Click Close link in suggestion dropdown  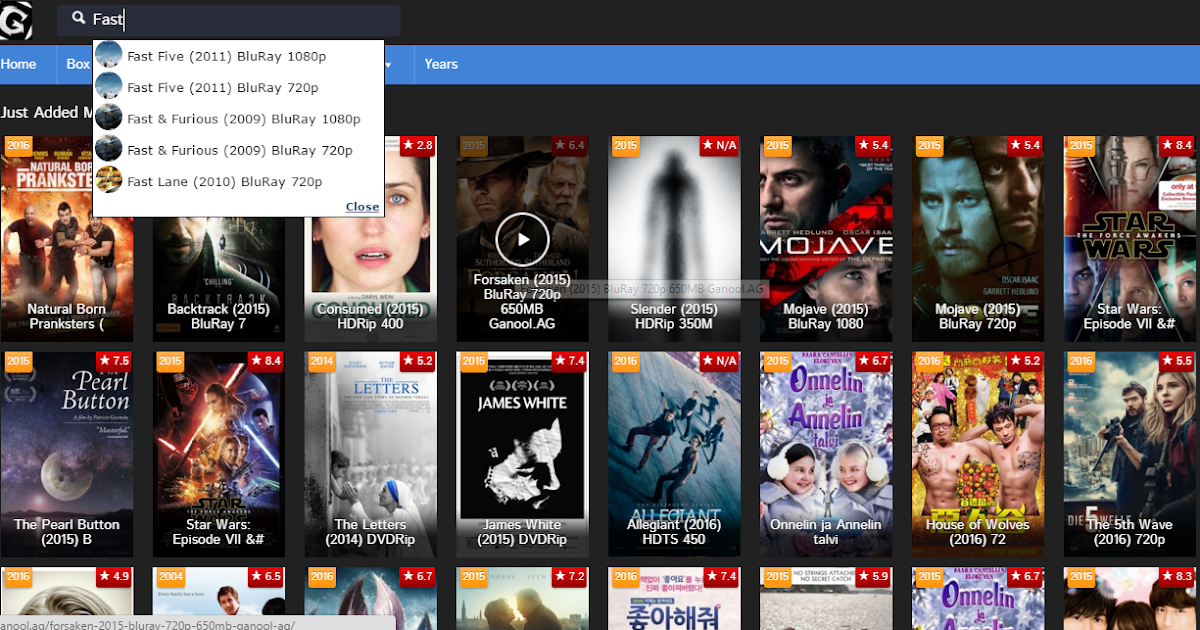pos(362,206)
